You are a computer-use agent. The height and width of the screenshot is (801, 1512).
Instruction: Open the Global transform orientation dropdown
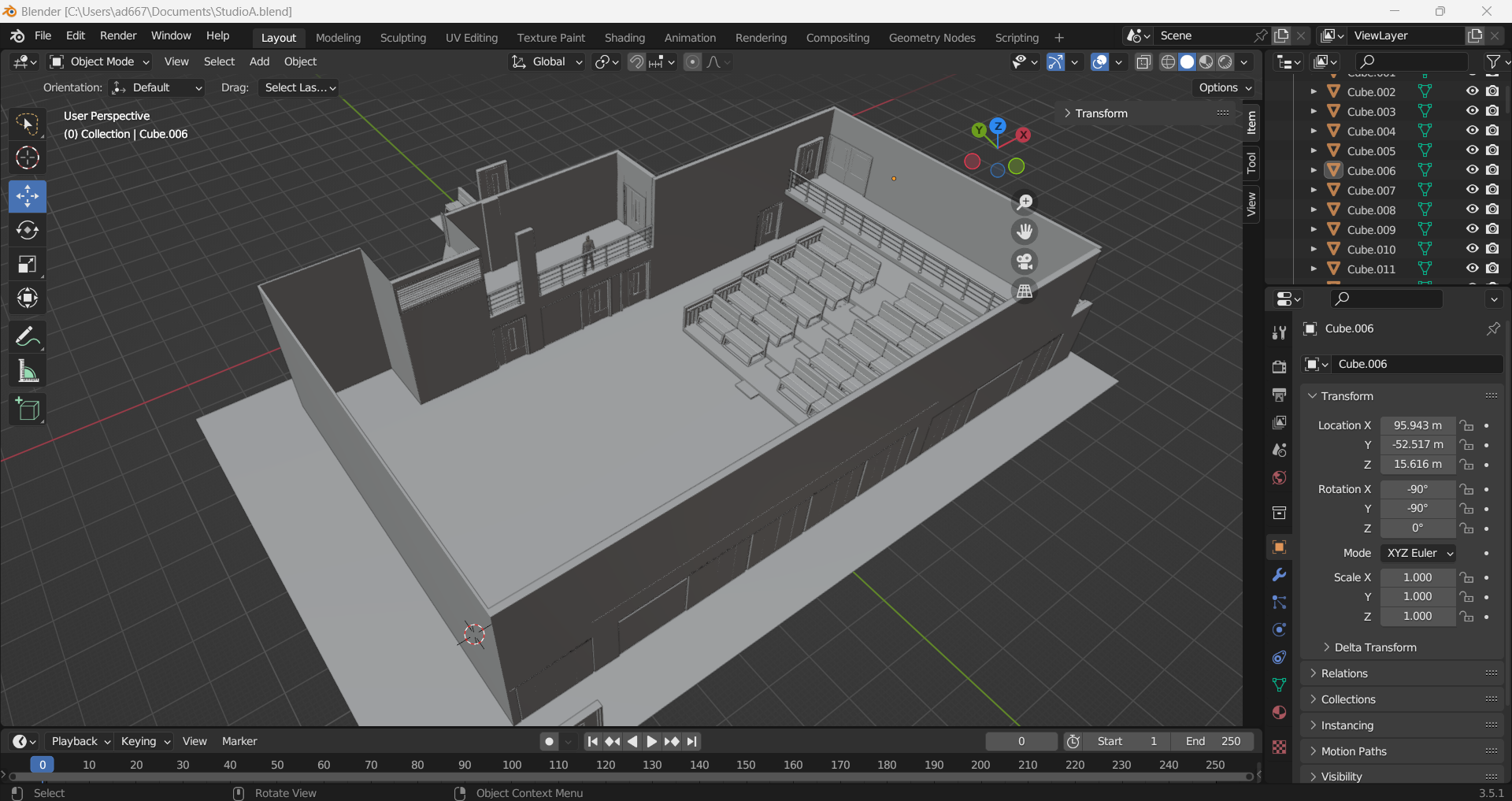[x=547, y=62]
